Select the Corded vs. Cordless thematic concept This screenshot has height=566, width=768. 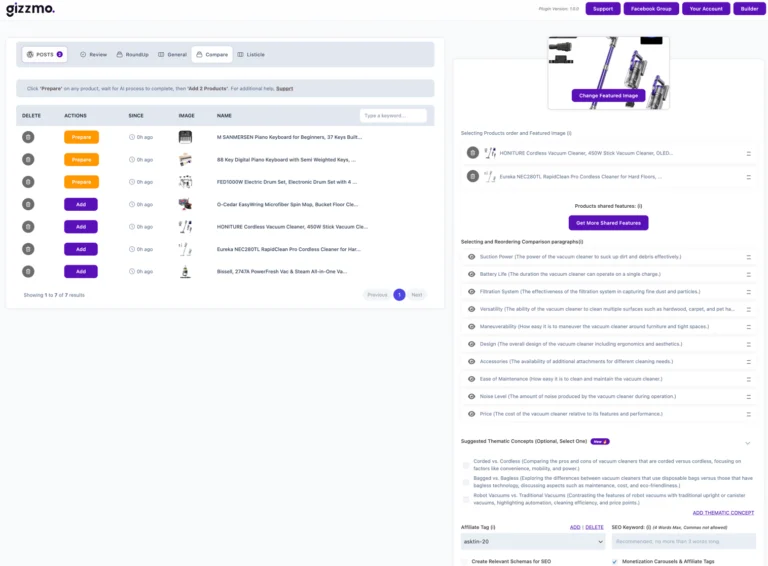[x=466, y=464]
